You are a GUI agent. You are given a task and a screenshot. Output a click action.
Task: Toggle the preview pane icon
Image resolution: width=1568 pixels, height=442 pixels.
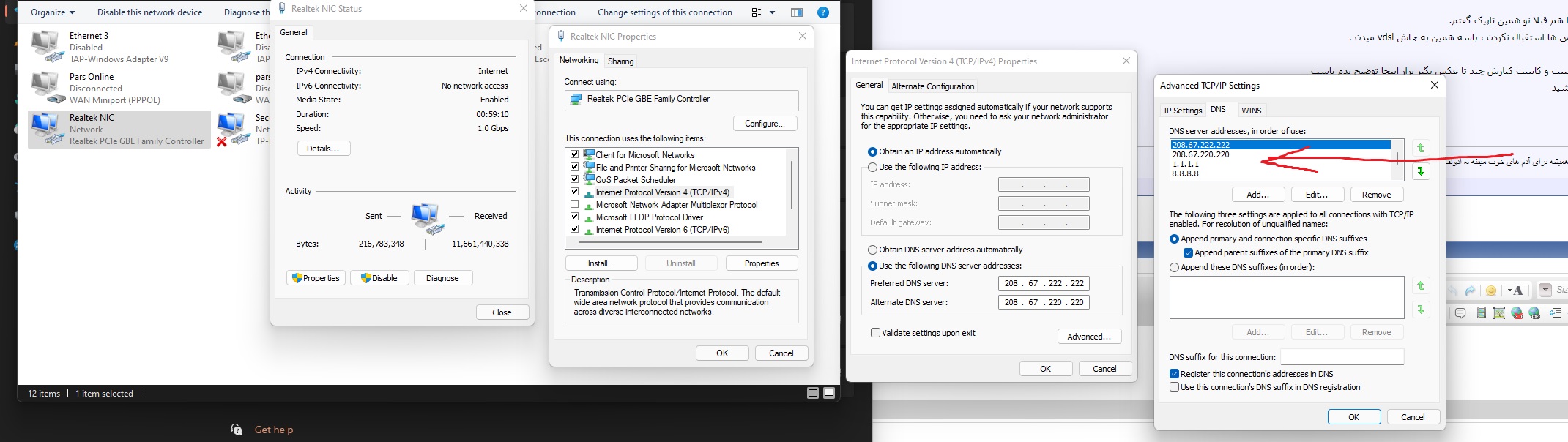pyautogui.click(x=797, y=12)
